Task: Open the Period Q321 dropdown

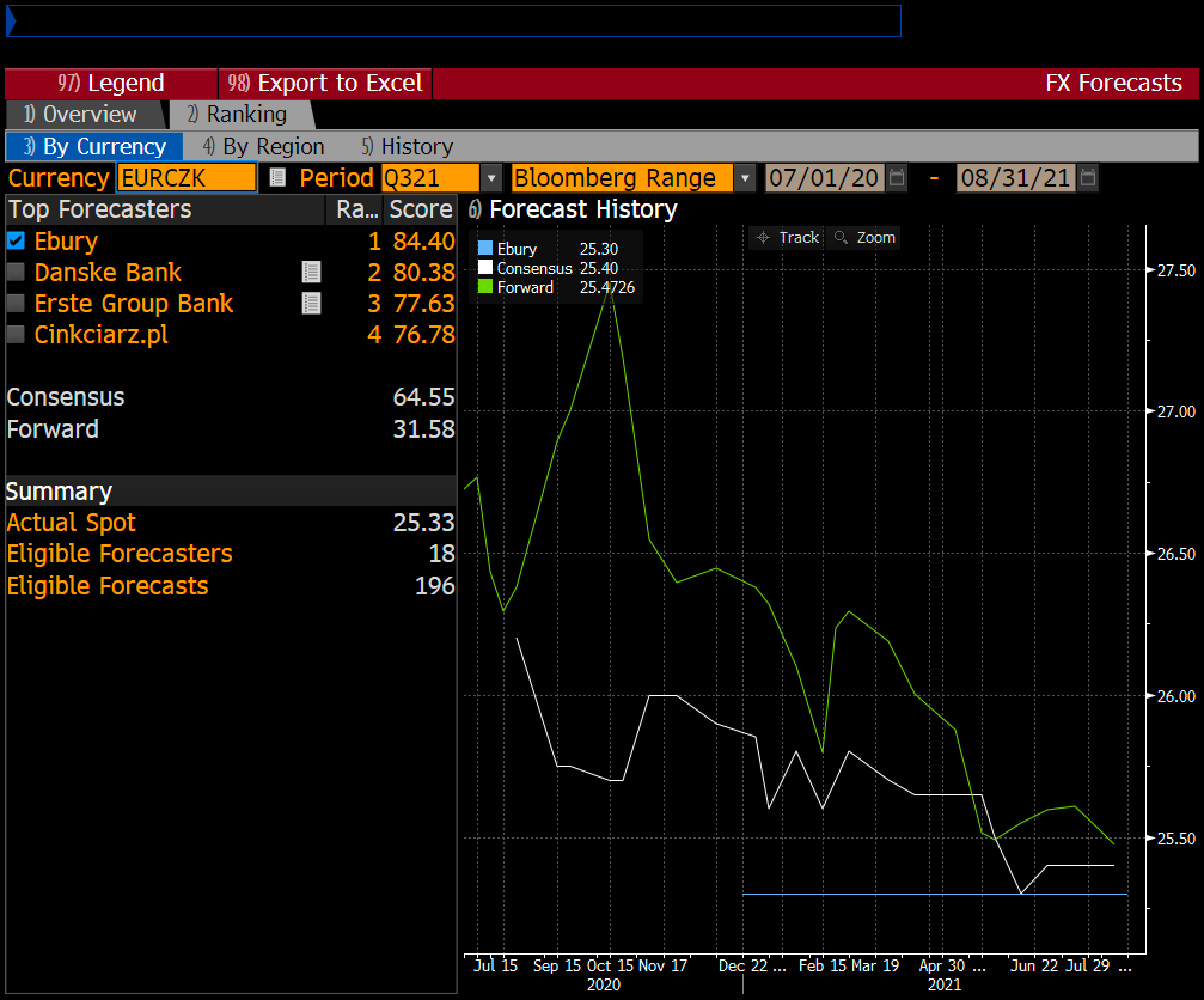Action: pos(430,178)
